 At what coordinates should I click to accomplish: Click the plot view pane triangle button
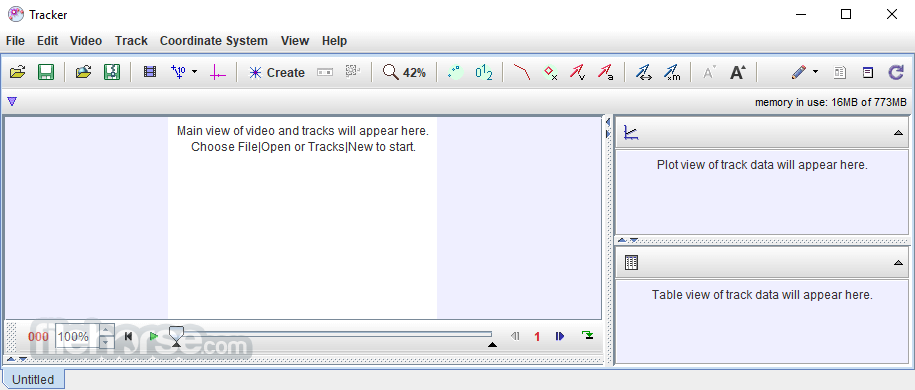[x=899, y=133]
